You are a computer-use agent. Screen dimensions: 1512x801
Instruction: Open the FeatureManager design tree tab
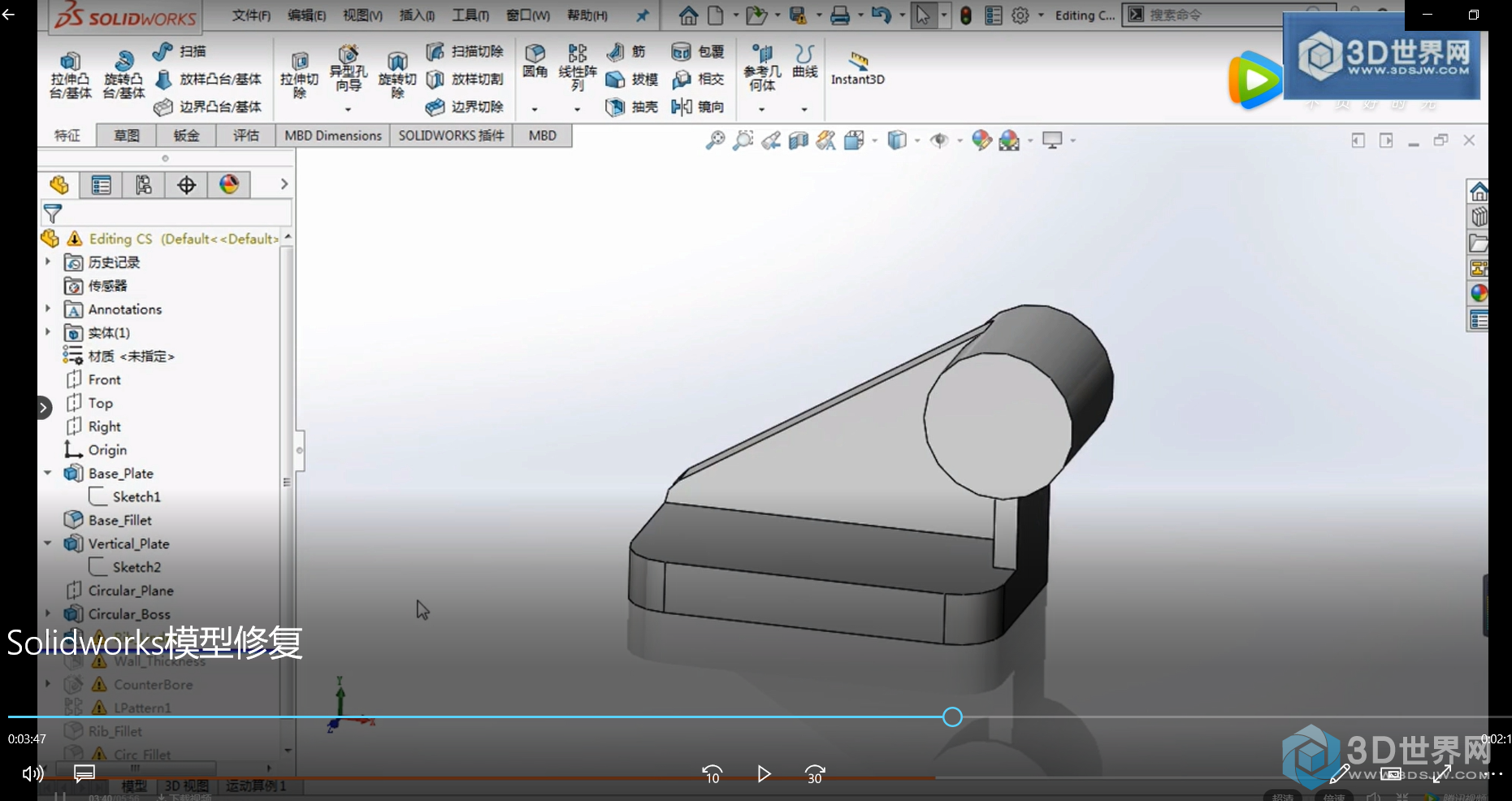point(58,185)
